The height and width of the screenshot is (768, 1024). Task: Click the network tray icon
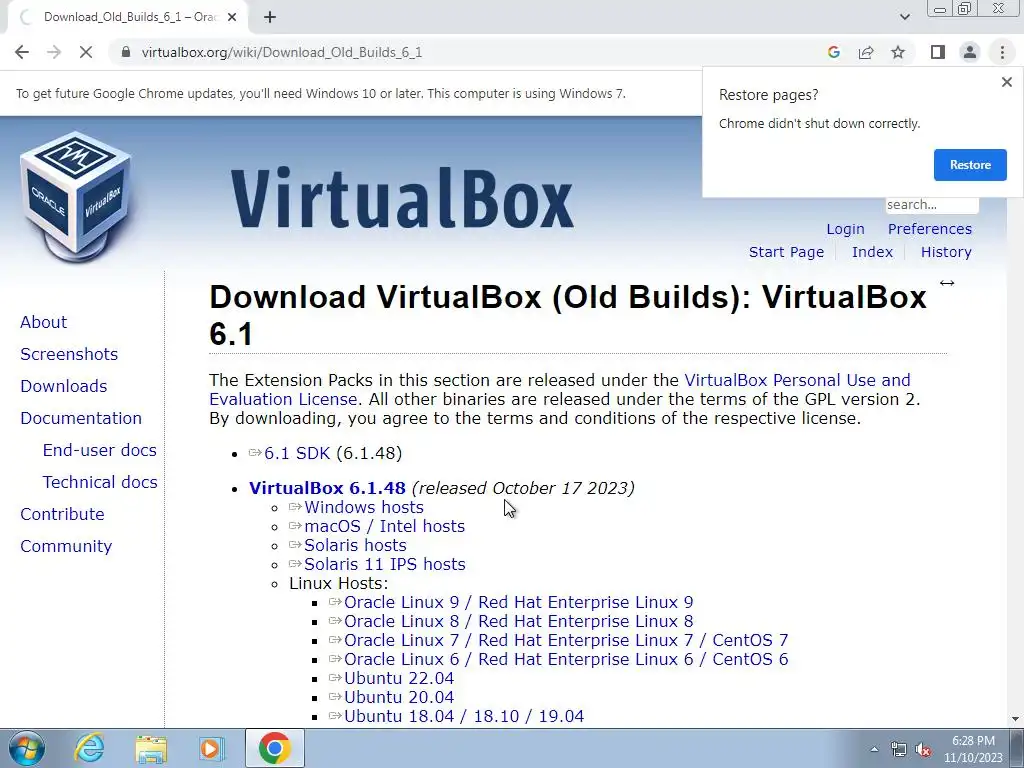[899, 750]
